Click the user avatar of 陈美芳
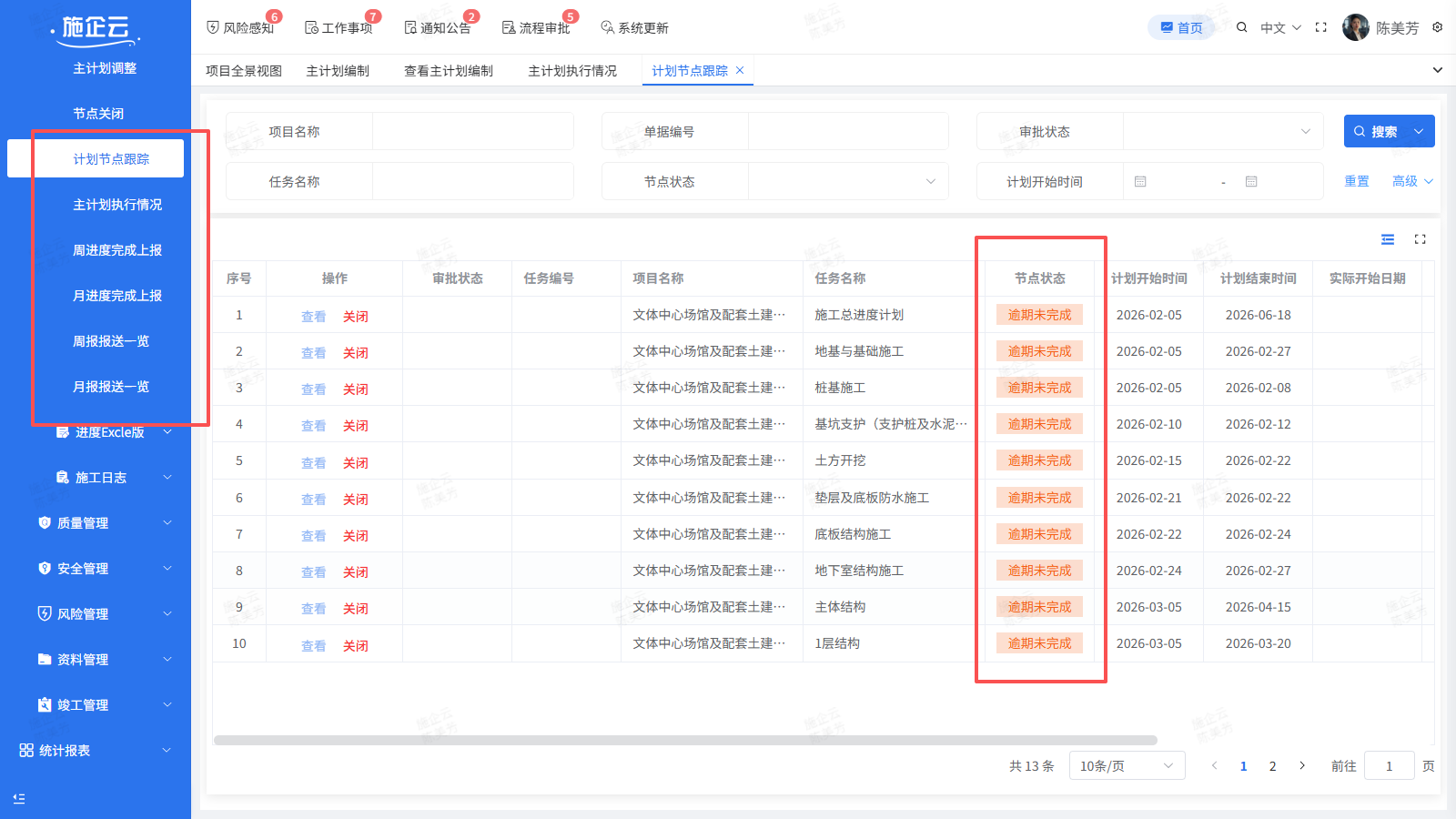1456x819 pixels. [x=1356, y=27]
